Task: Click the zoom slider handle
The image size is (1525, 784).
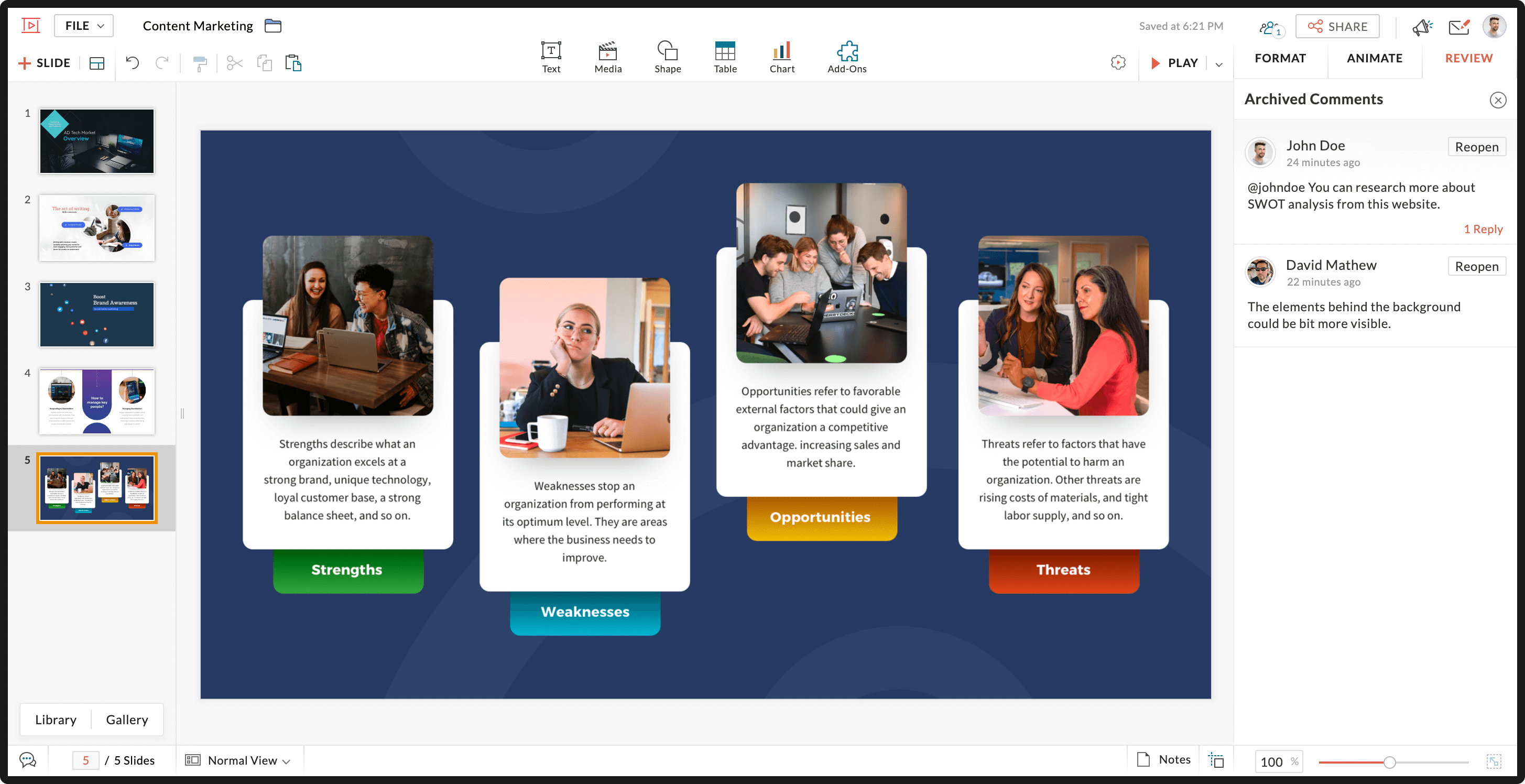Action: pyautogui.click(x=1389, y=762)
